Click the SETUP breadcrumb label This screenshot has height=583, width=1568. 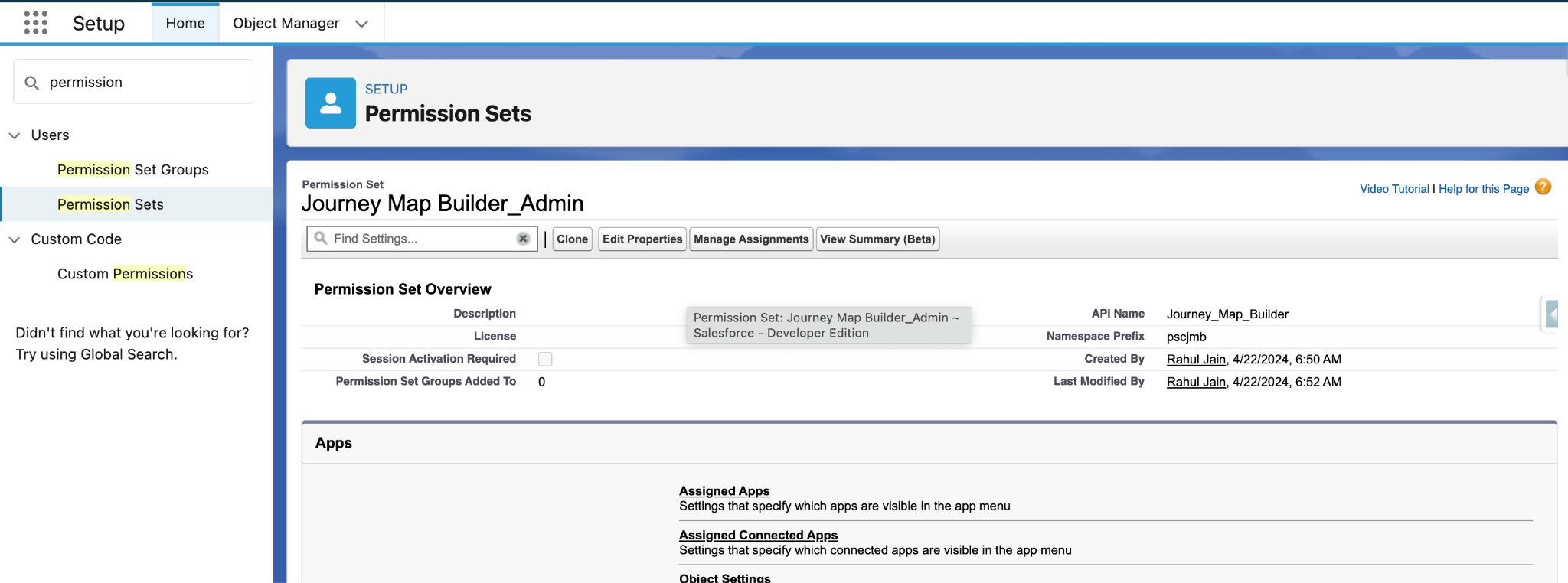(386, 89)
